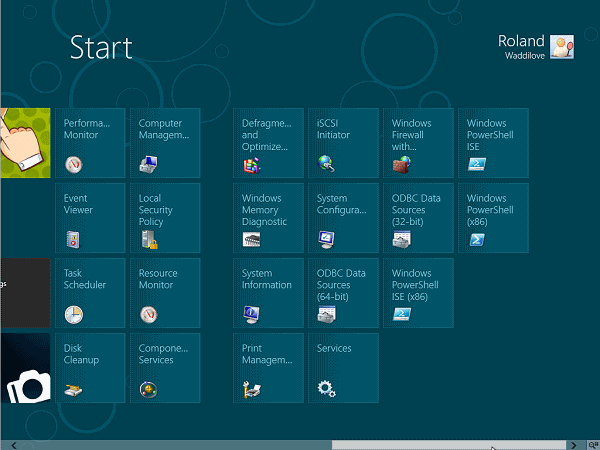Open the System Configuration tile
600x450 pixels.
(344, 218)
